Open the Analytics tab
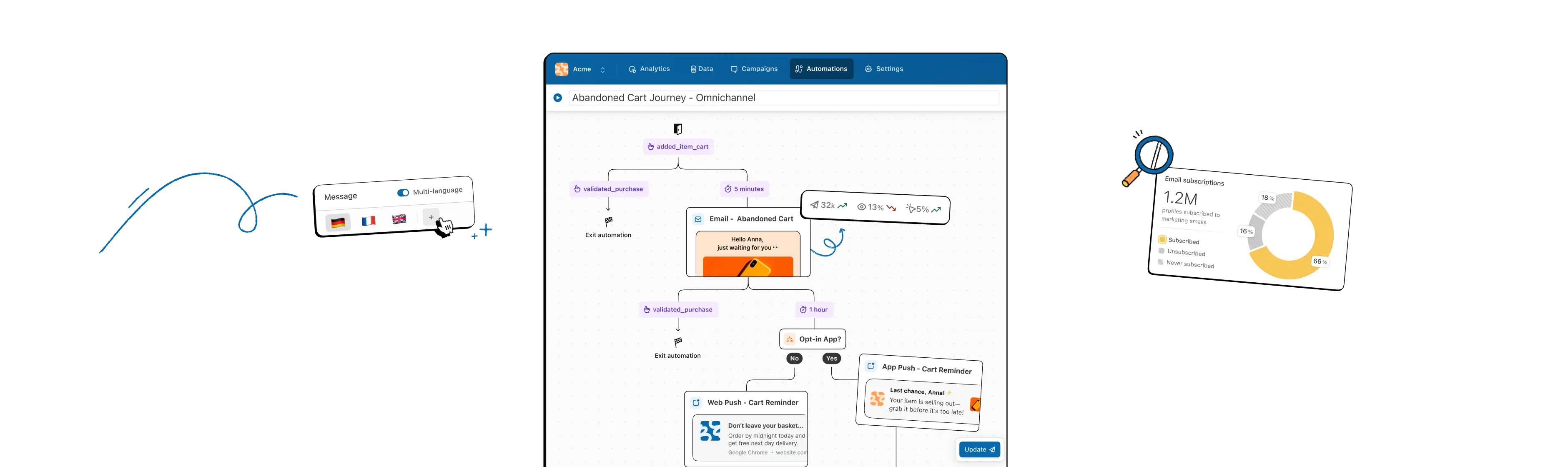 (649, 69)
